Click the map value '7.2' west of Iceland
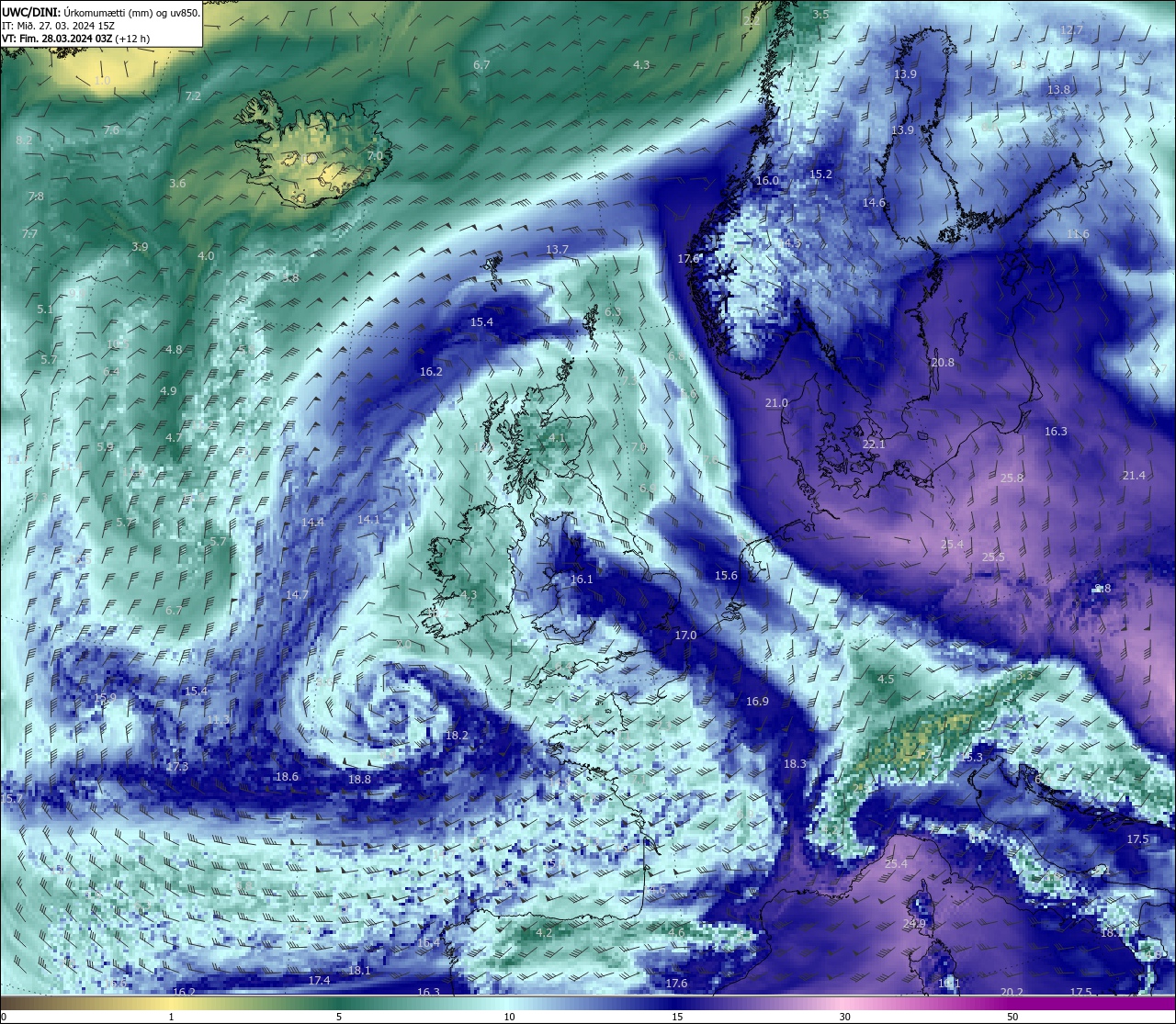The height and width of the screenshot is (1024, 1176). pos(193,96)
